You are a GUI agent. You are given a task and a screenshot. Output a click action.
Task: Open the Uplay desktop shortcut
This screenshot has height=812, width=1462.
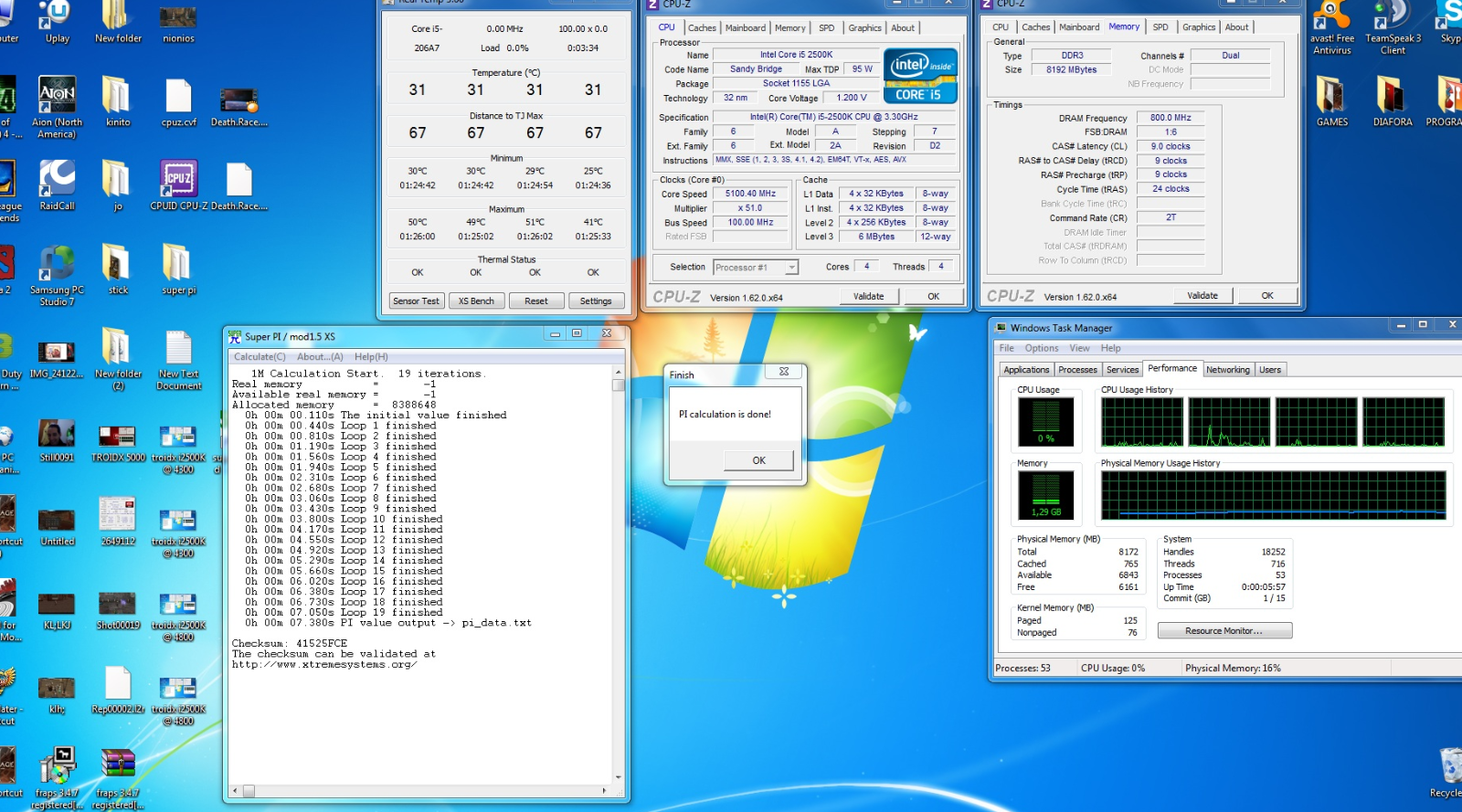[57, 22]
